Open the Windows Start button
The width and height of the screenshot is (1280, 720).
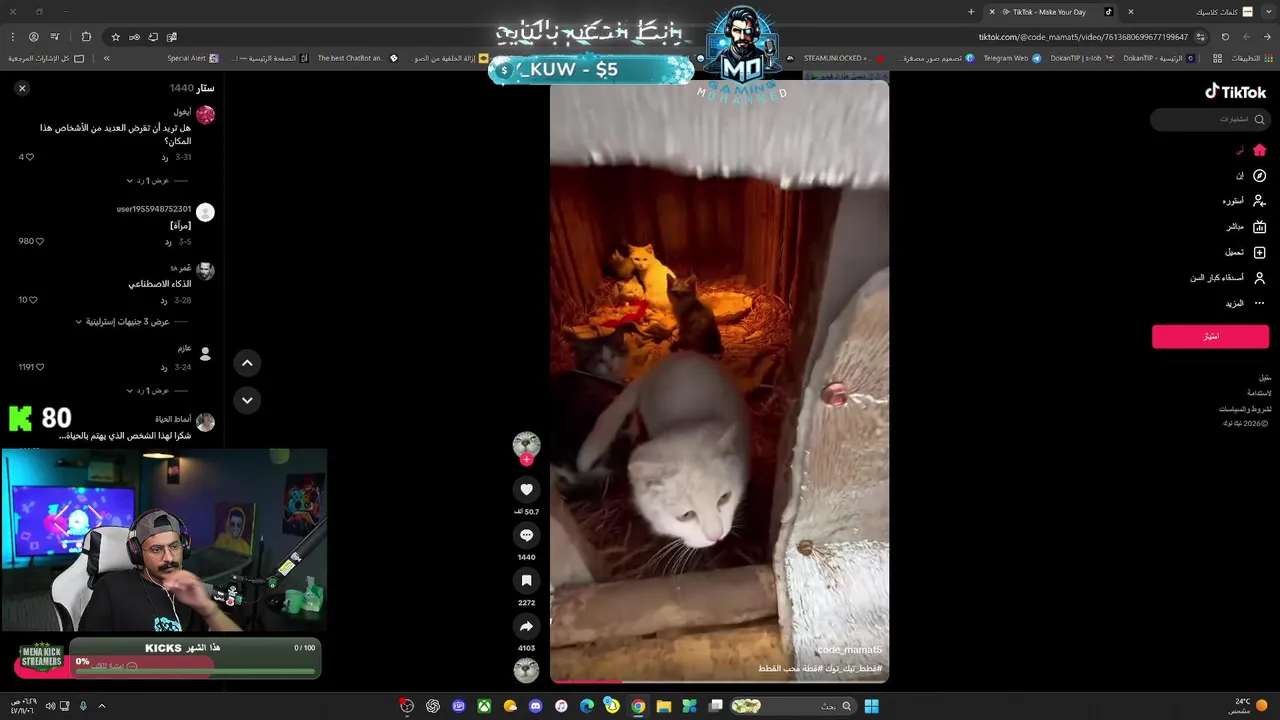click(x=871, y=706)
